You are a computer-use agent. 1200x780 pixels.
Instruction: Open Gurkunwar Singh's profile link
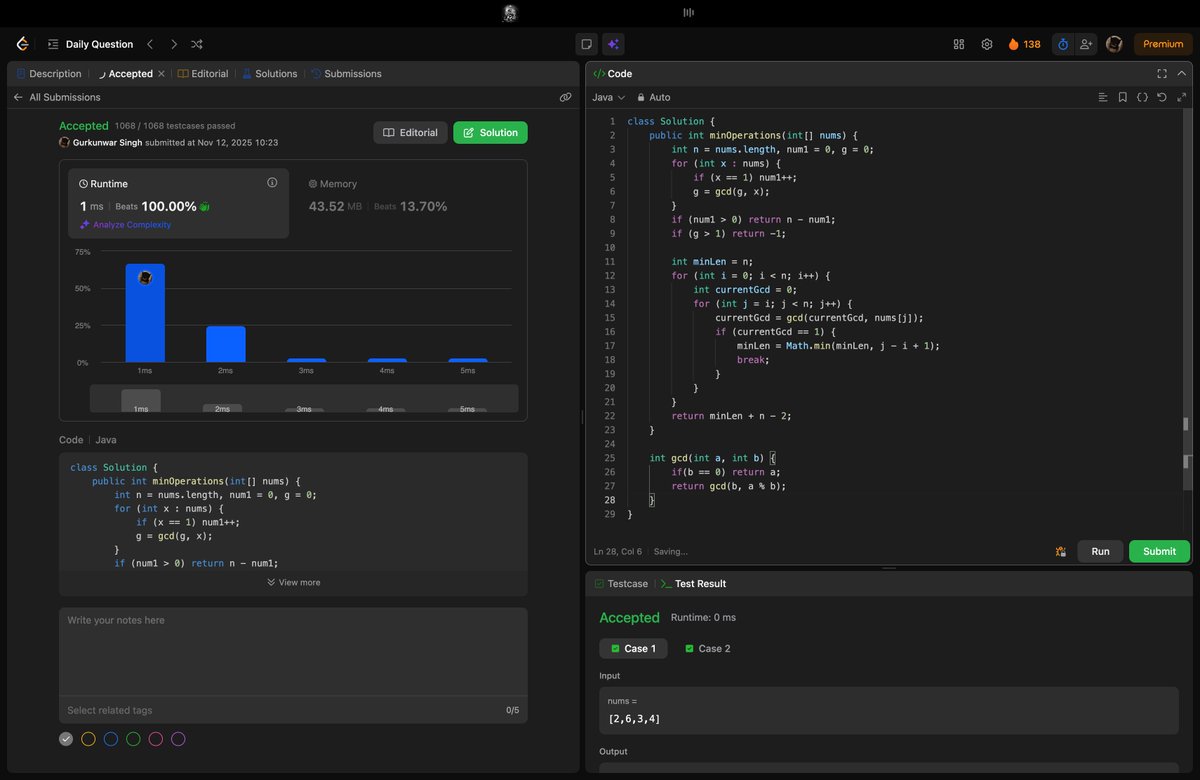108,143
